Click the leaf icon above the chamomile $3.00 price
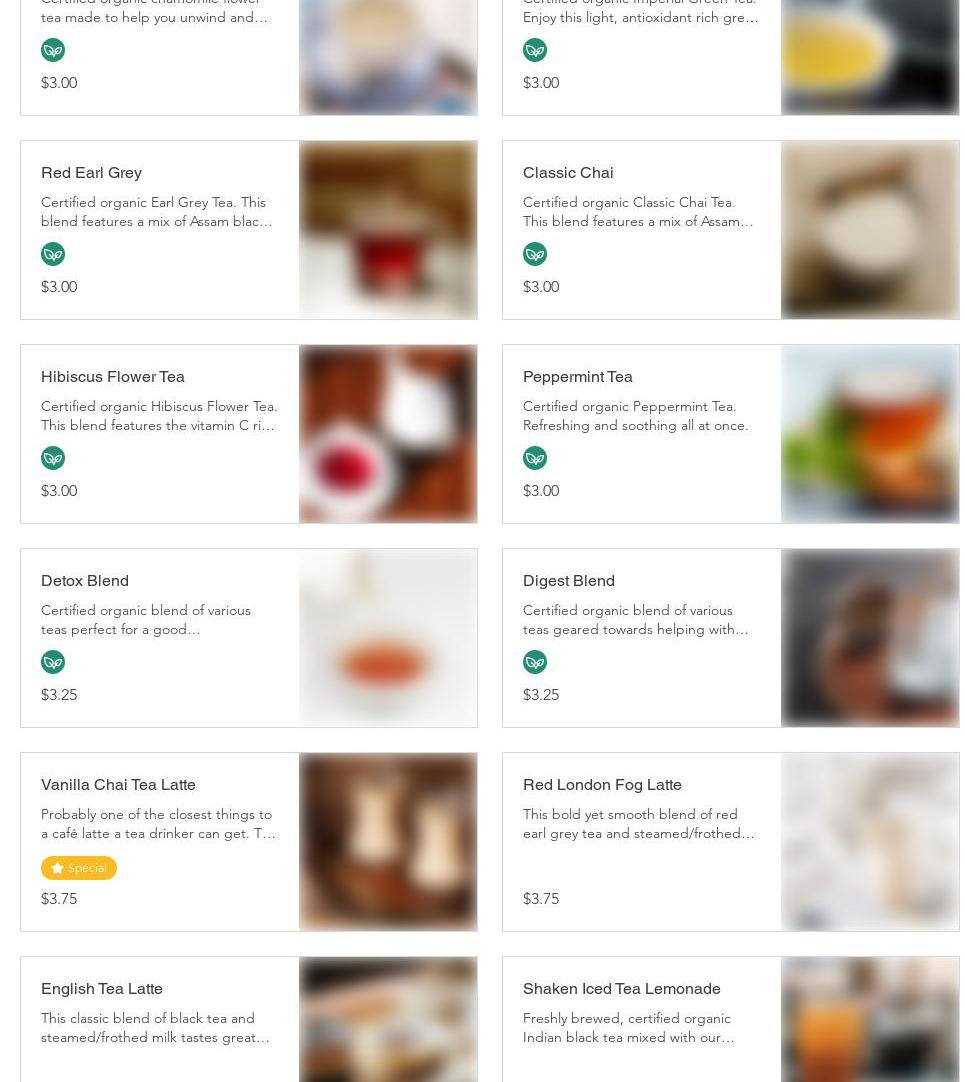Image resolution: width=965 pixels, height=1082 pixels. click(53, 50)
